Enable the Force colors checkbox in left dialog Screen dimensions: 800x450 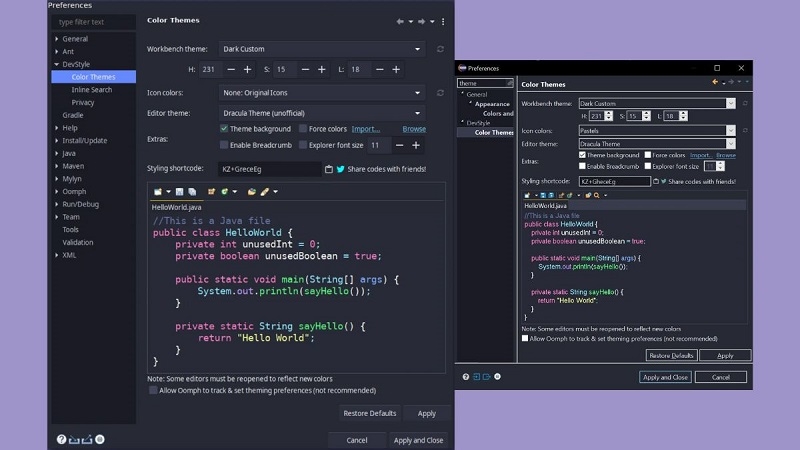(x=302, y=129)
